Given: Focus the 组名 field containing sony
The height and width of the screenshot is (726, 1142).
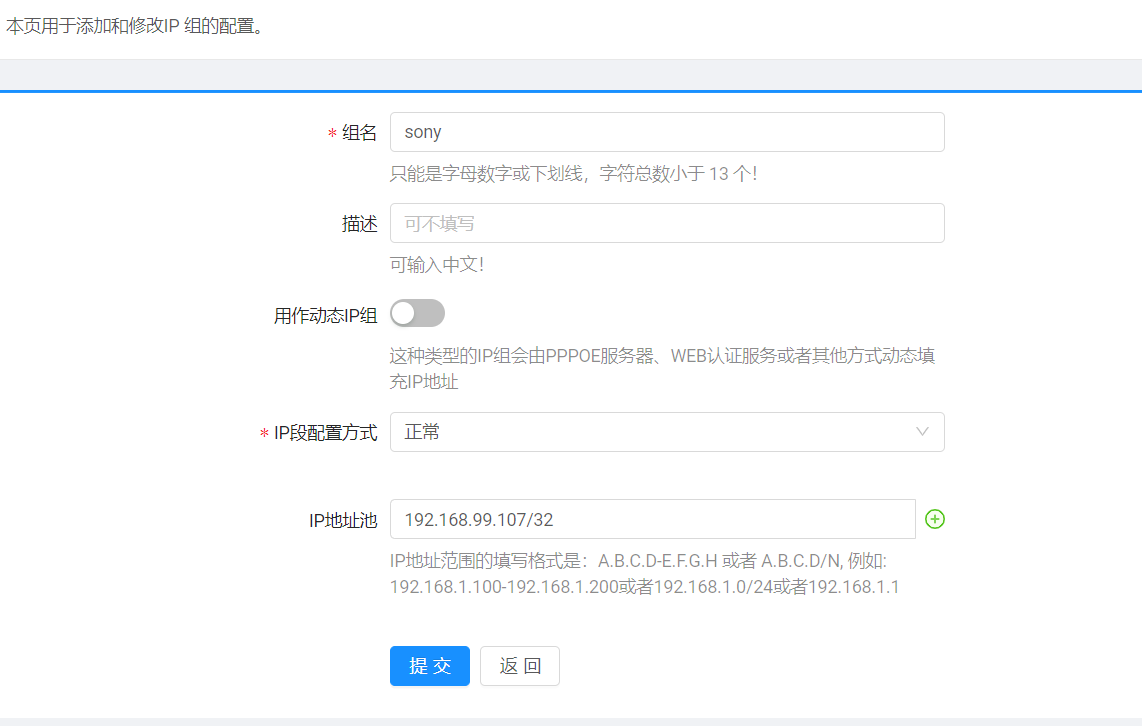Looking at the screenshot, I should (x=666, y=132).
